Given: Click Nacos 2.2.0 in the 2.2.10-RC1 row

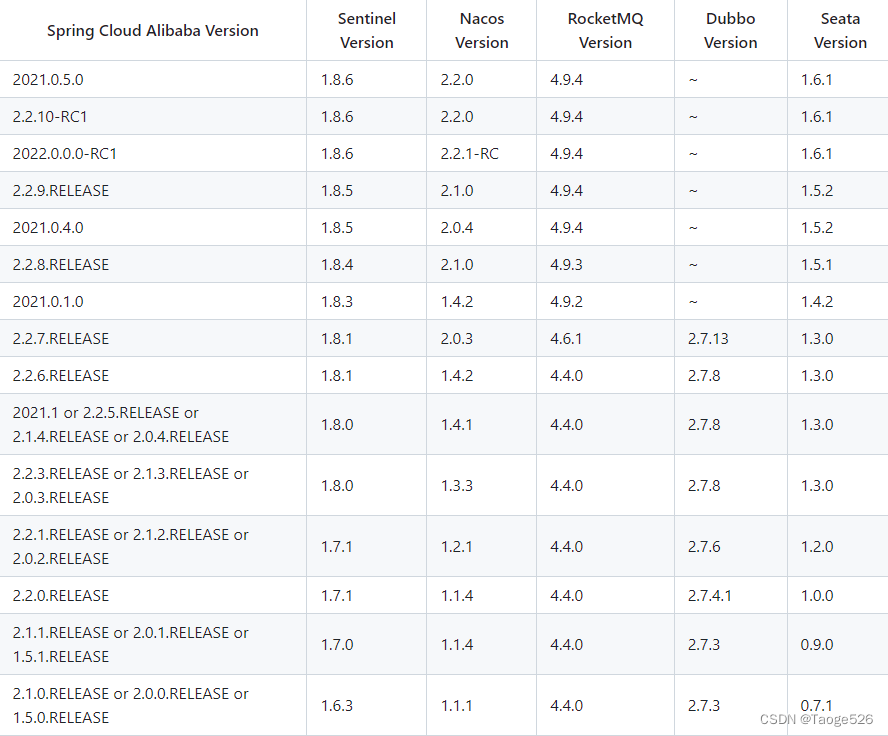Looking at the screenshot, I should point(456,117).
